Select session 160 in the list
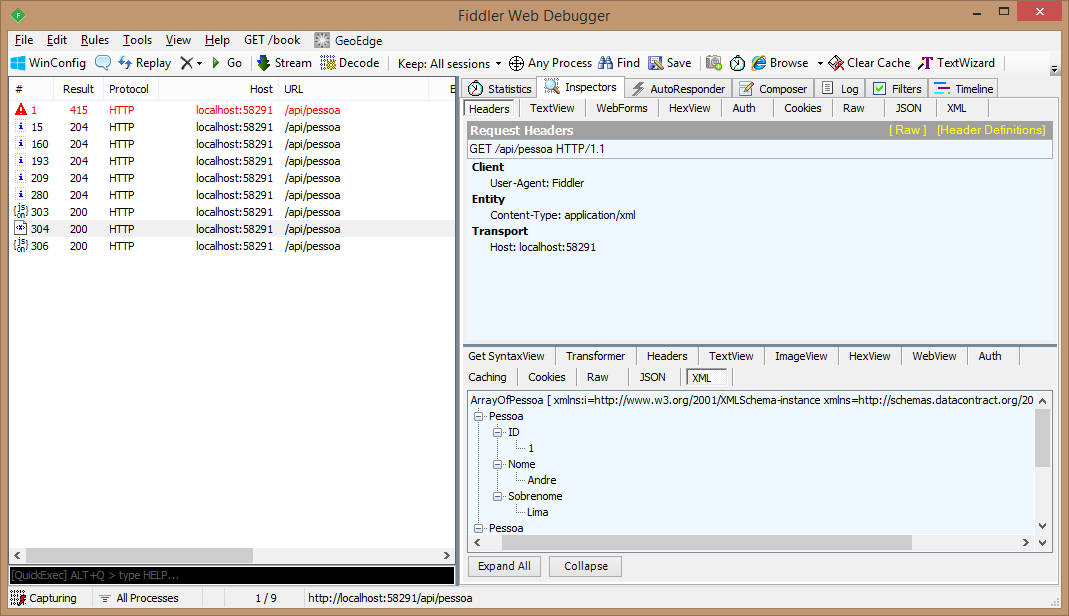This screenshot has height=616, width=1069. click(232, 144)
